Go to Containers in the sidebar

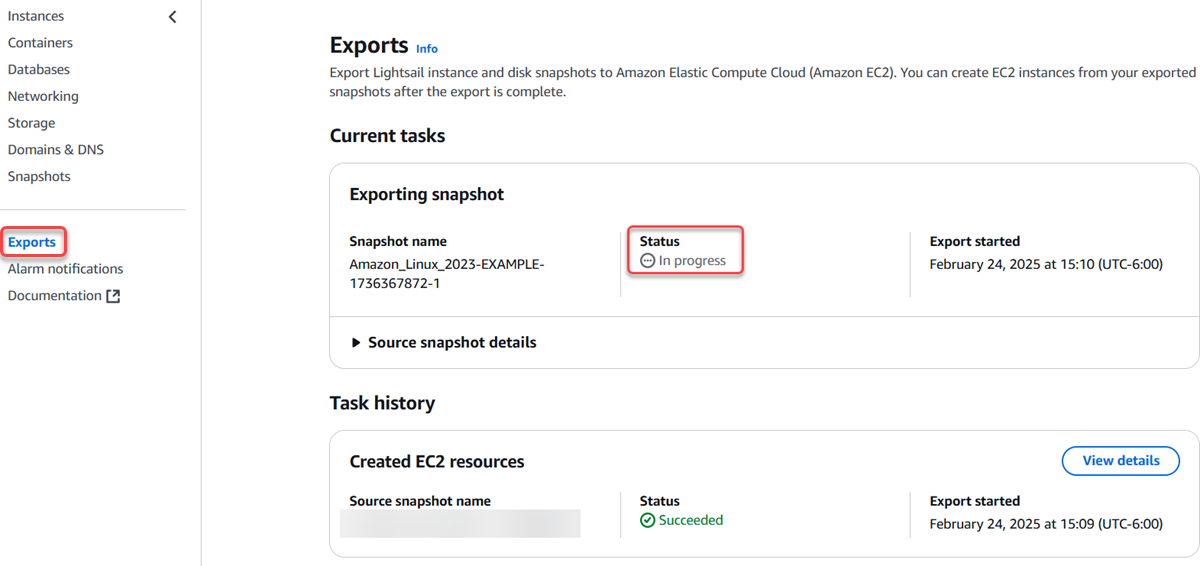40,43
